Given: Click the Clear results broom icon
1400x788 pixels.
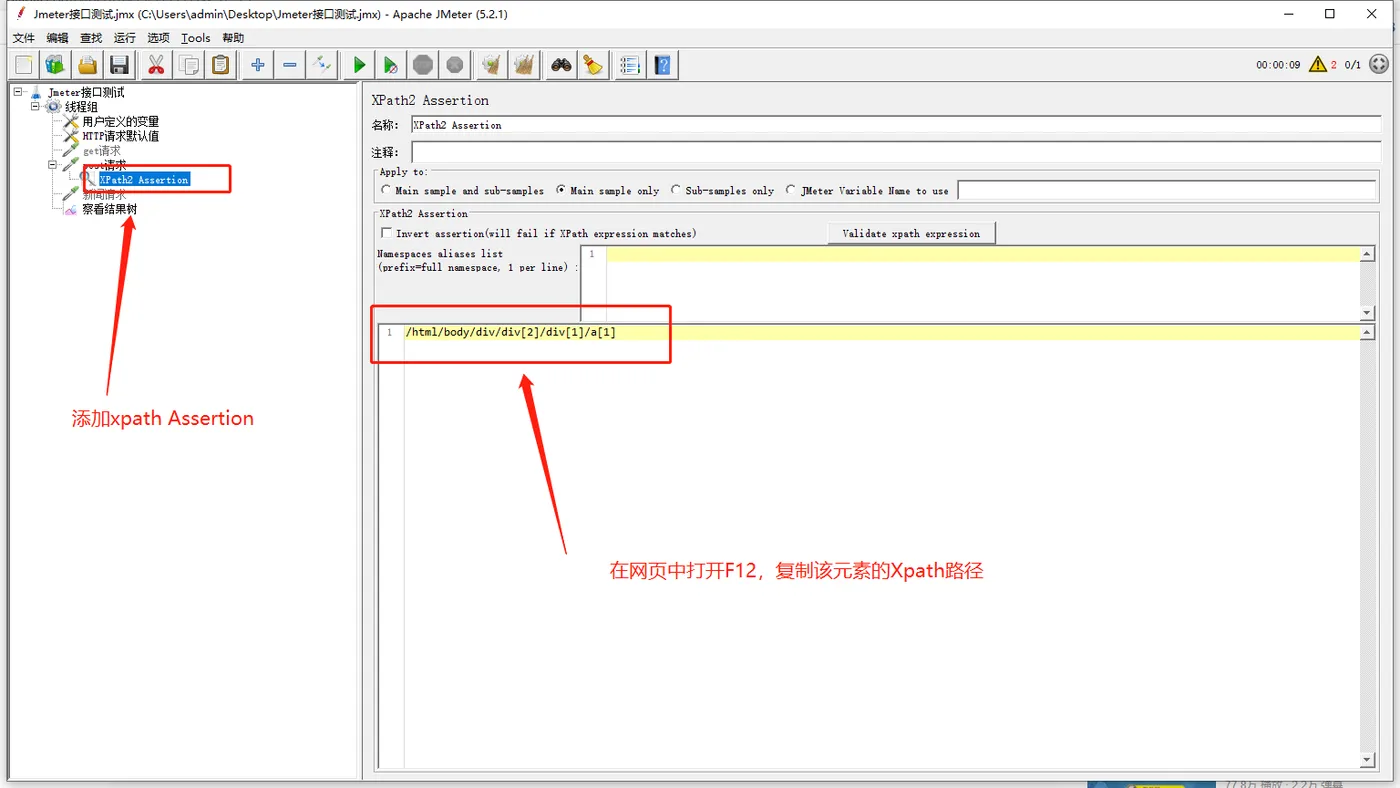Looking at the screenshot, I should click(x=491, y=65).
